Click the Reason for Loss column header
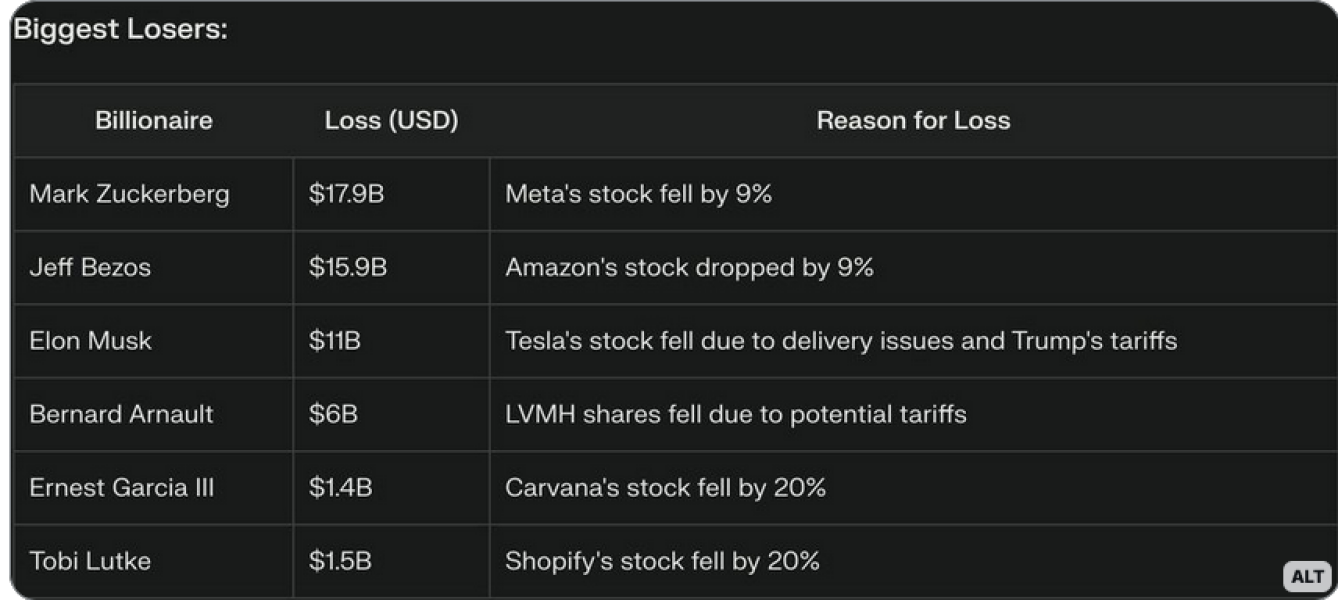1338x600 pixels. point(913,121)
